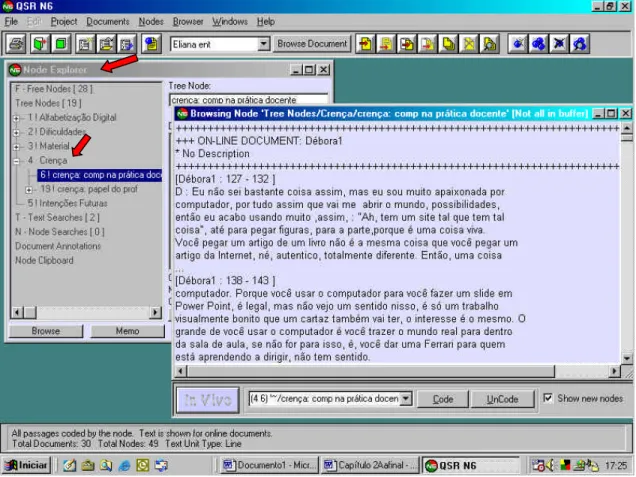The image size is (636, 477).
Task: Open the File menu
Action: (x=11, y=21)
